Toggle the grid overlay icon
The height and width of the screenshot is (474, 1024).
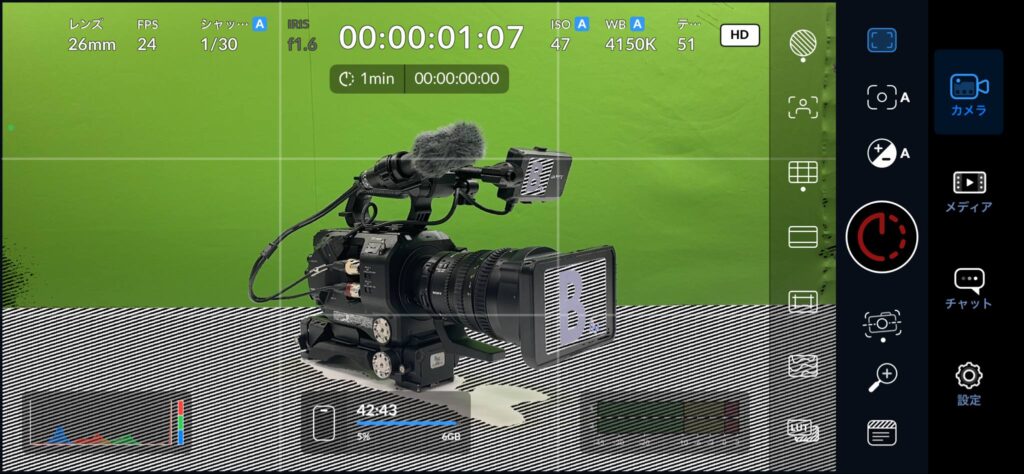pos(803,173)
